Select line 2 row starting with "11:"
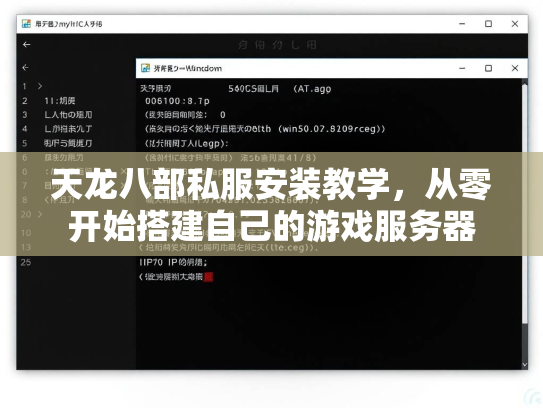The height and width of the screenshot is (408, 543). click(60, 101)
